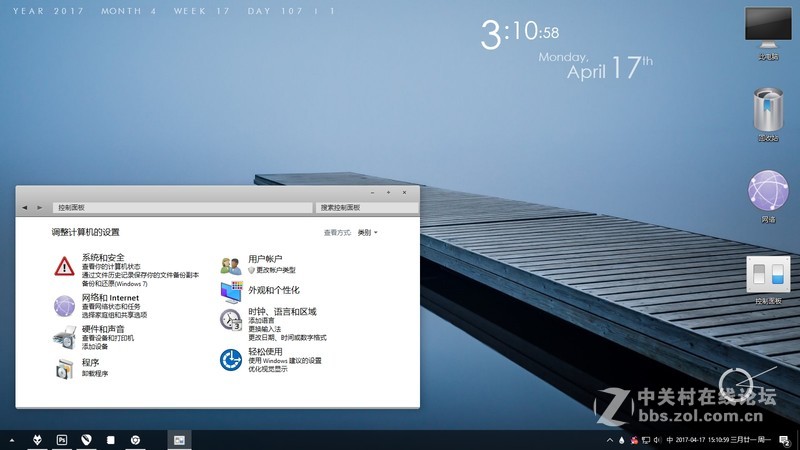Open the 更换输入法 link
The image size is (800, 450).
point(264,329)
